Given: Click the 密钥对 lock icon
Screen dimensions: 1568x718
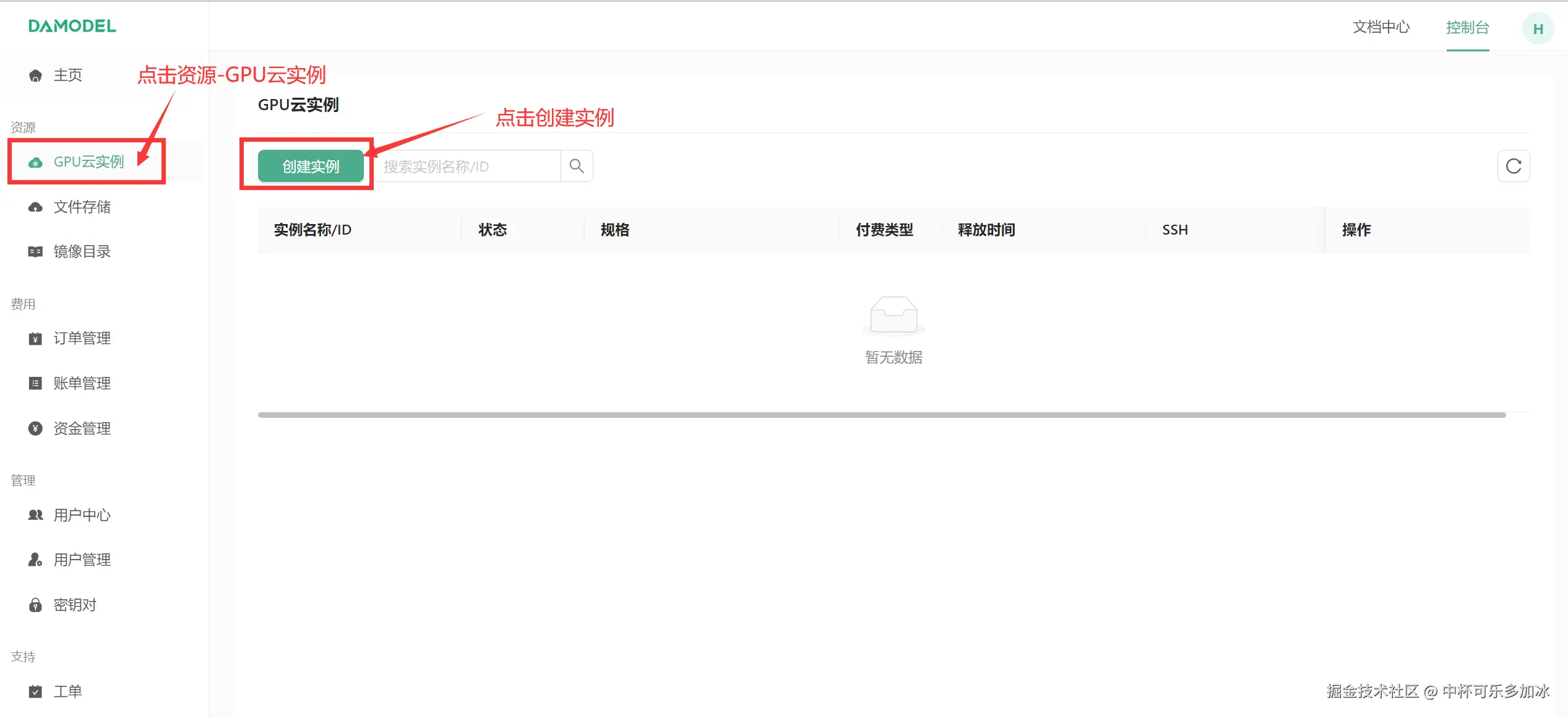Looking at the screenshot, I should pos(35,605).
